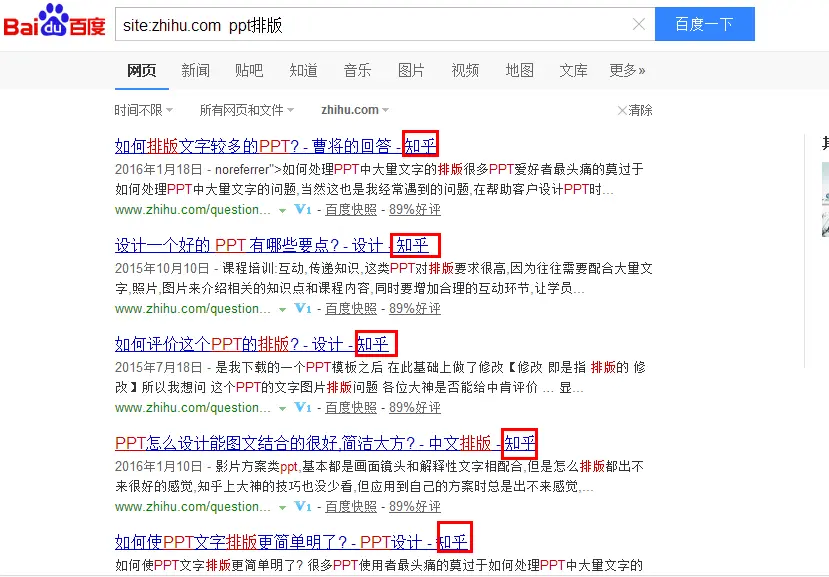829x577 pixels.
Task: Open the 贴吧 tab
Action: point(249,70)
